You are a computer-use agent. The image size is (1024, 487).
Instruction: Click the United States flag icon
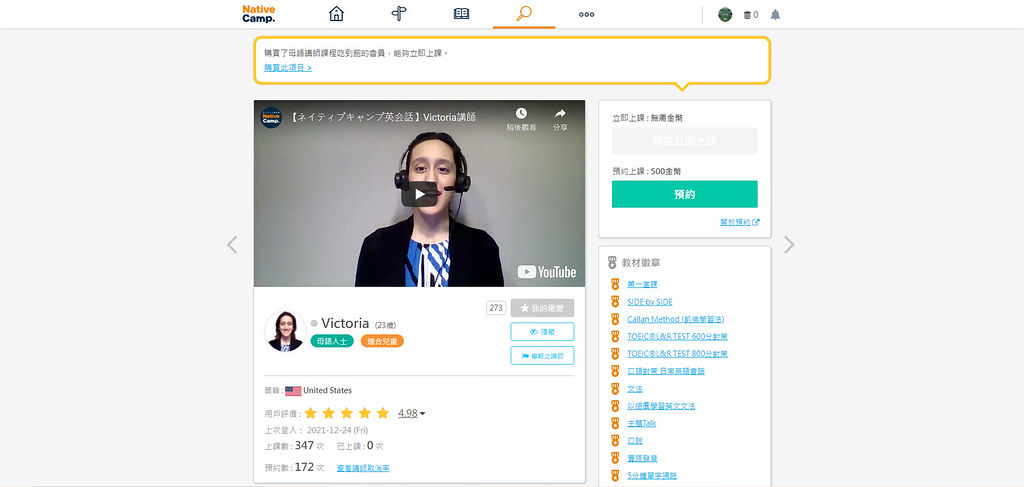(293, 391)
